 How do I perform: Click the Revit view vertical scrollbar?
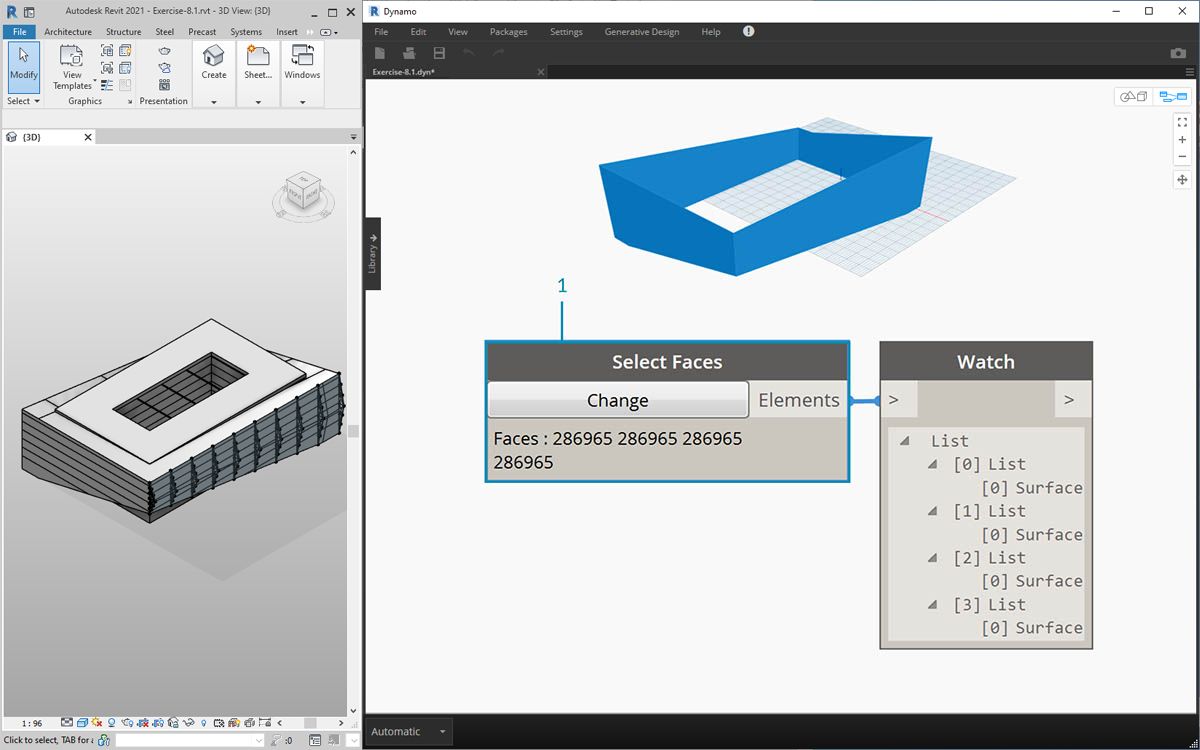coord(353,430)
